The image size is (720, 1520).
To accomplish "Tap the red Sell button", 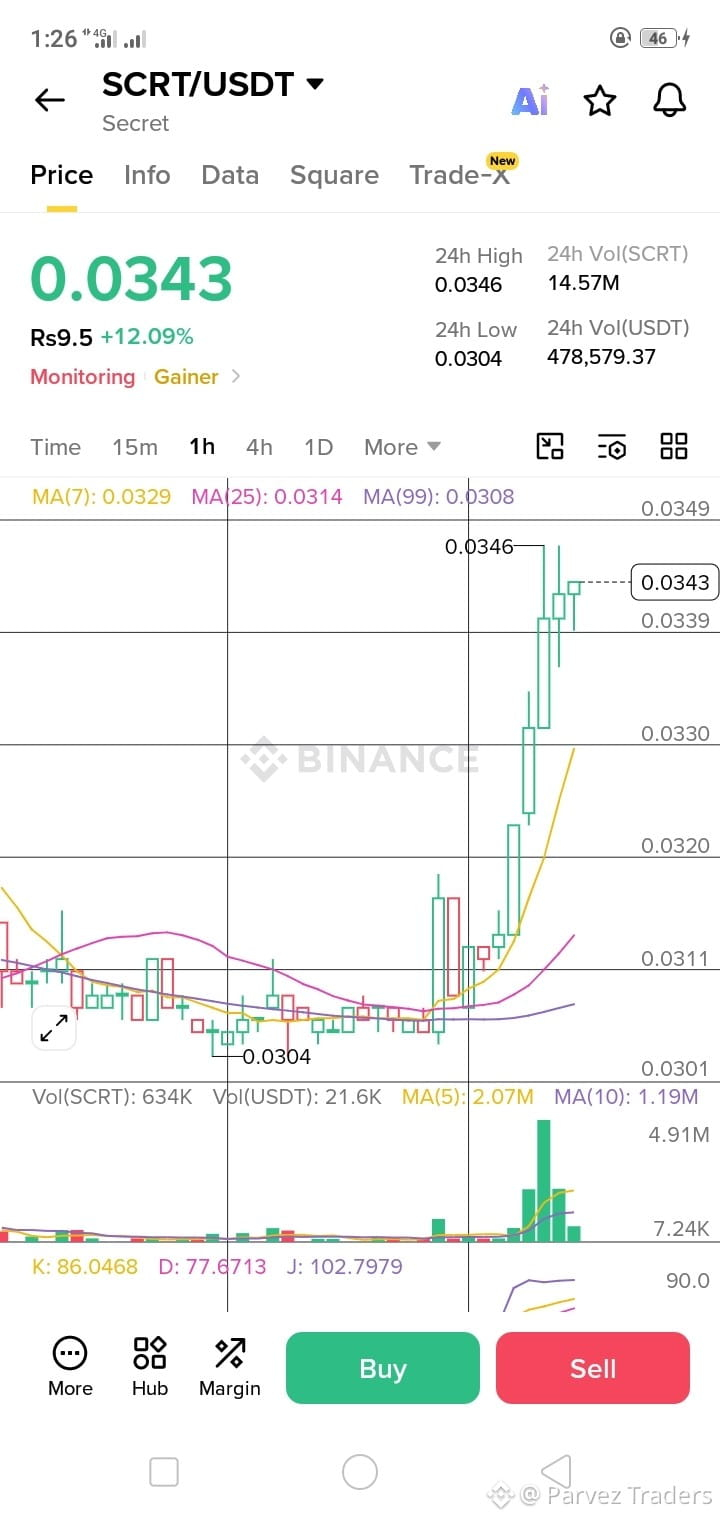I will tap(593, 1368).
